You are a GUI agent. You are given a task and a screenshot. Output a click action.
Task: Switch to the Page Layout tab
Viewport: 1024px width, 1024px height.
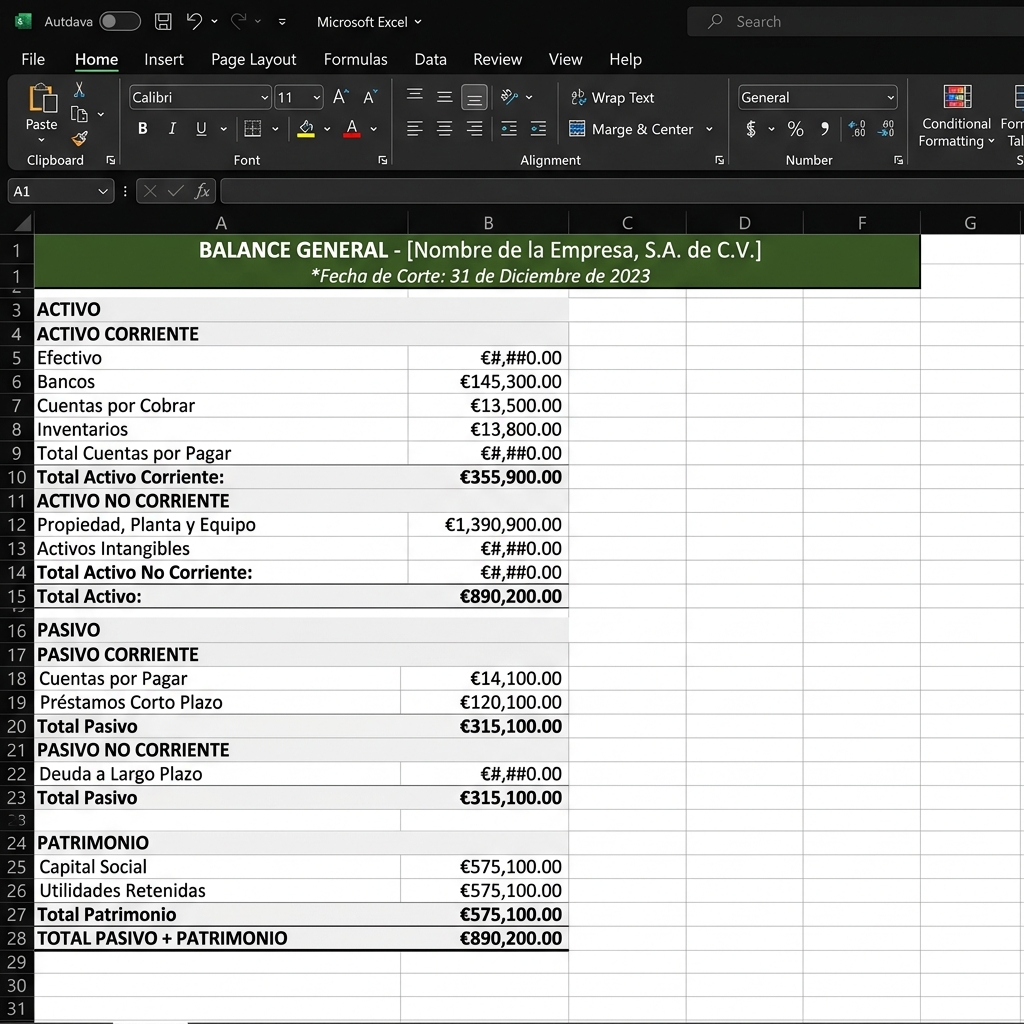tap(253, 59)
